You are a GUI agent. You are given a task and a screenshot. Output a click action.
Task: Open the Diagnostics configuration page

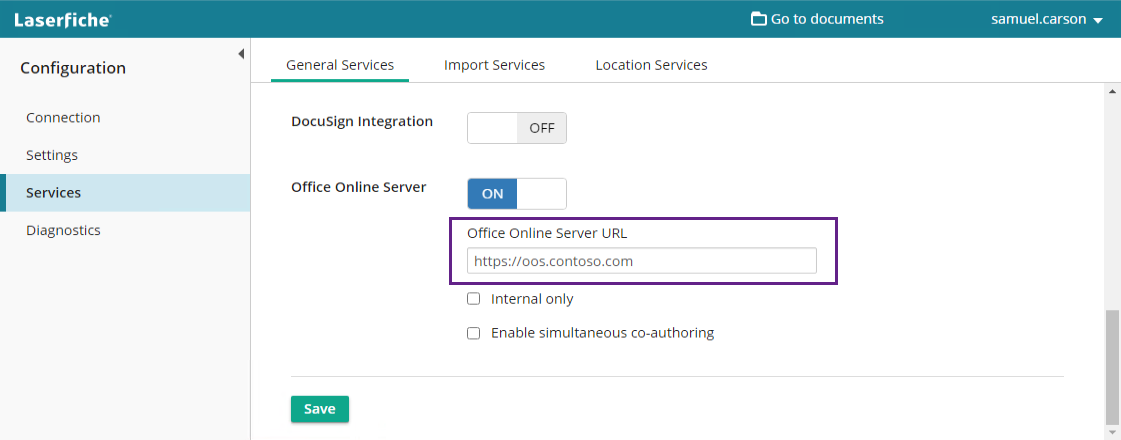click(x=63, y=230)
